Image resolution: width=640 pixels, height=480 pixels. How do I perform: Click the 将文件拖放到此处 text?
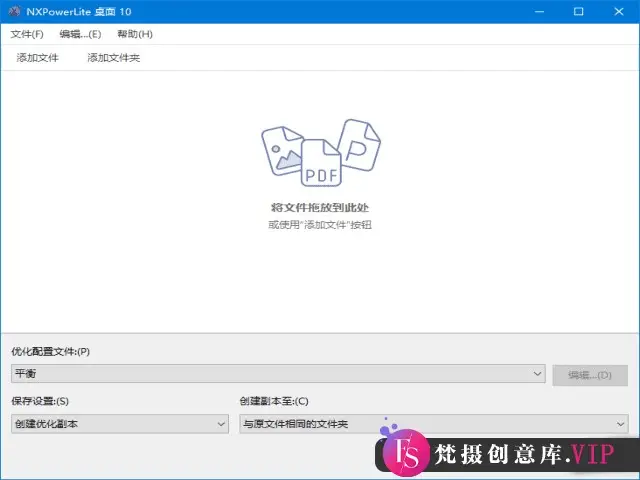(320, 208)
